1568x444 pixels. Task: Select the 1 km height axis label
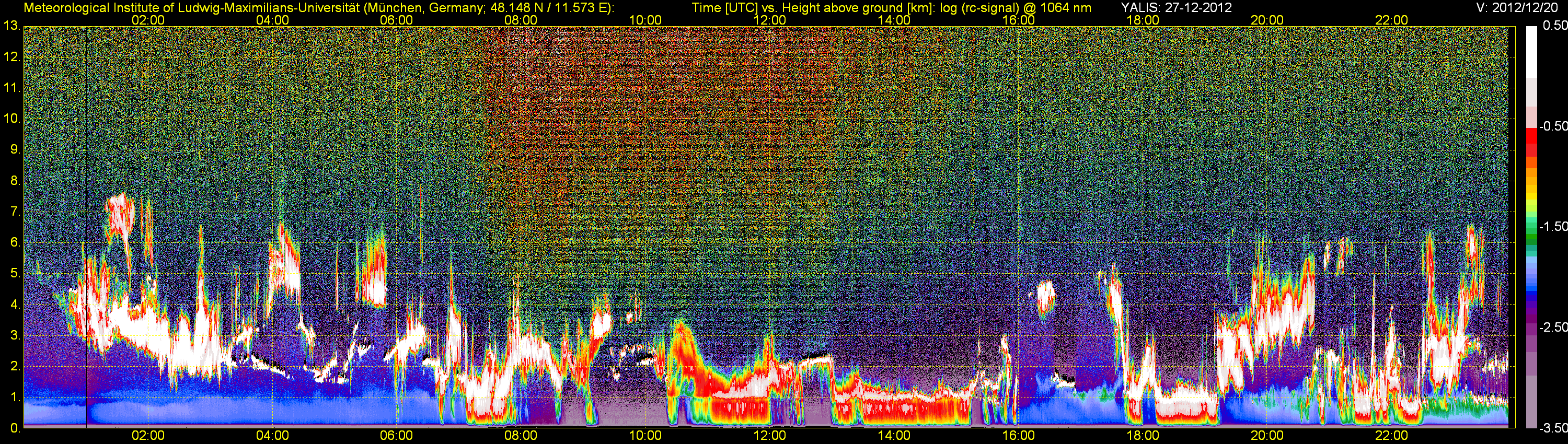[x=15, y=398]
